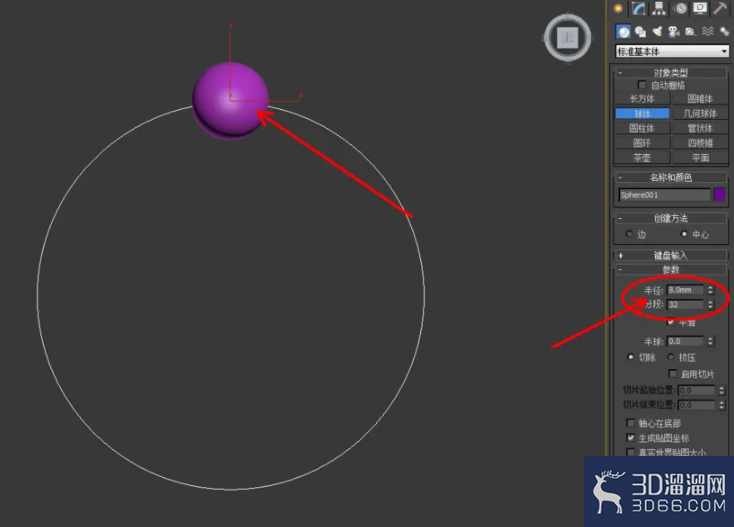Viewport: 734px width, 527px height.
Task: Click the 平面 plane button
Action: pos(700,158)
